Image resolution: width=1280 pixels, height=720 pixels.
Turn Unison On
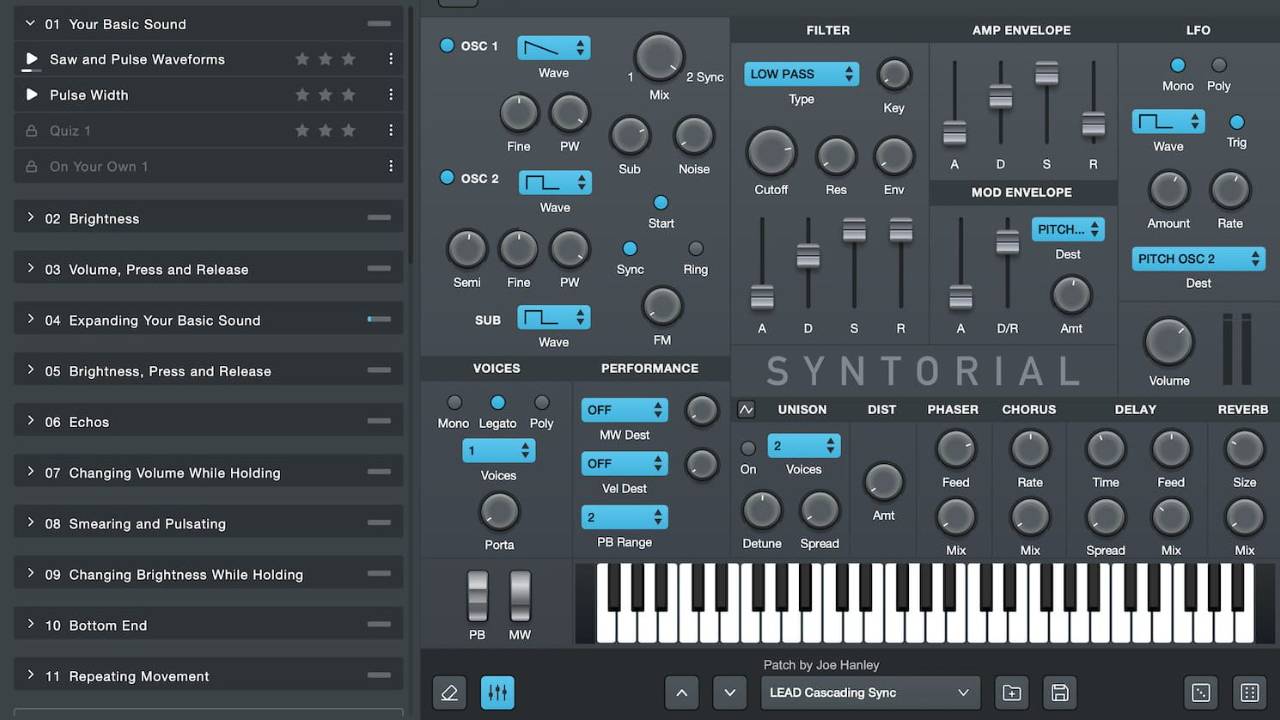point(748,448)
